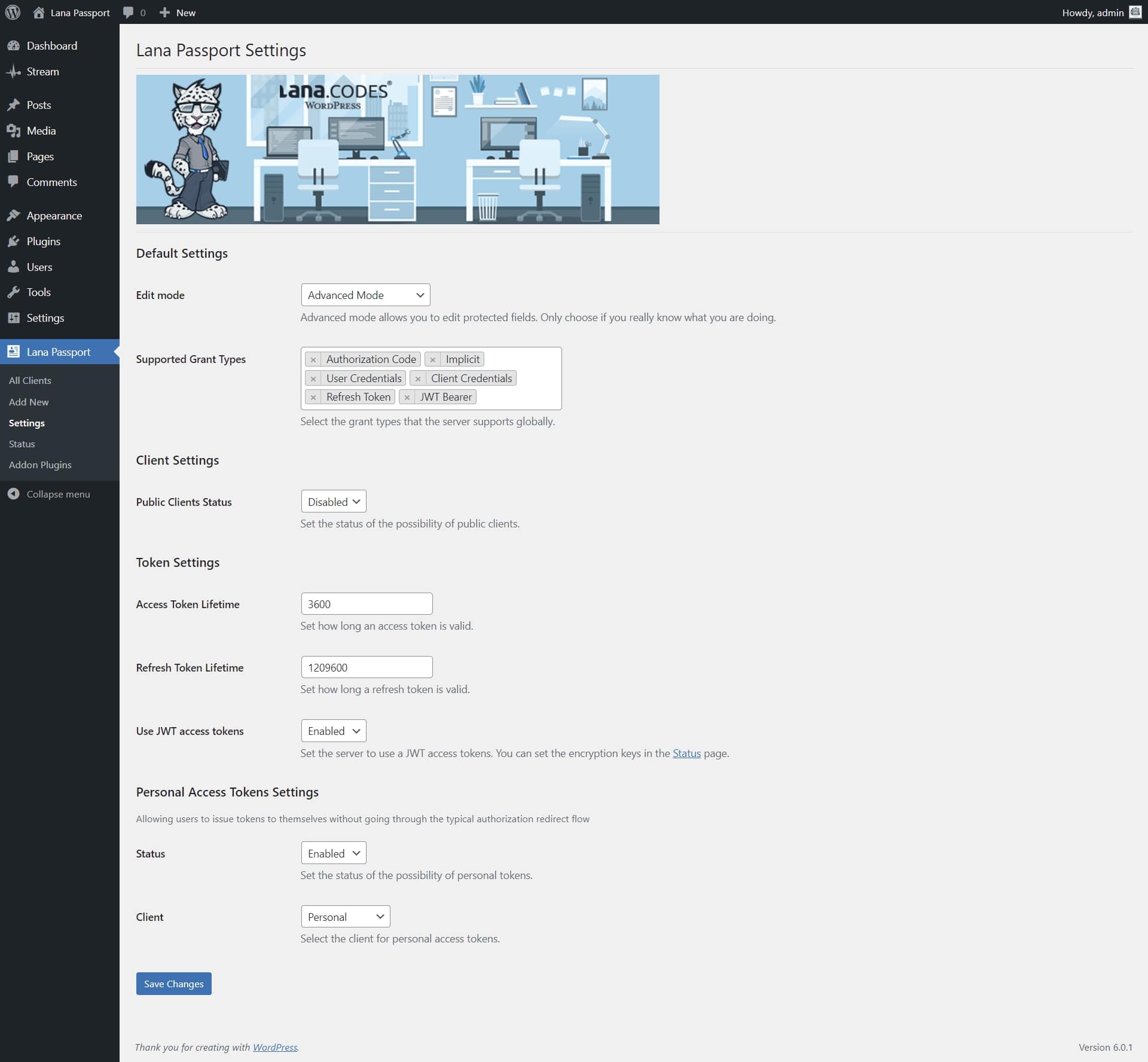Viewport: 1148px width, 1062px height.
Task: Click the Access Token Lifetime field
Action: [x=367, y=604]
